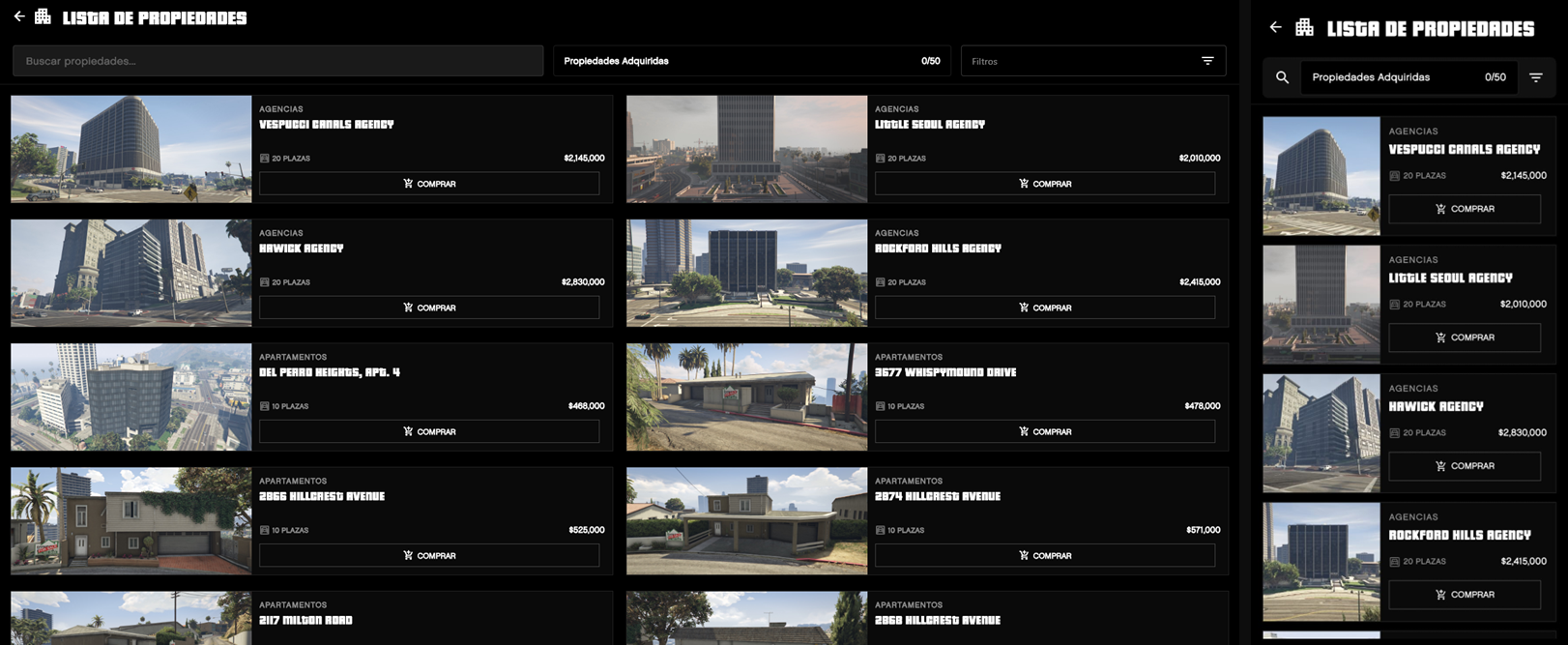
Task: Buy Hawick Agency in the narrow panel
Action: (x=1465, y=466)
